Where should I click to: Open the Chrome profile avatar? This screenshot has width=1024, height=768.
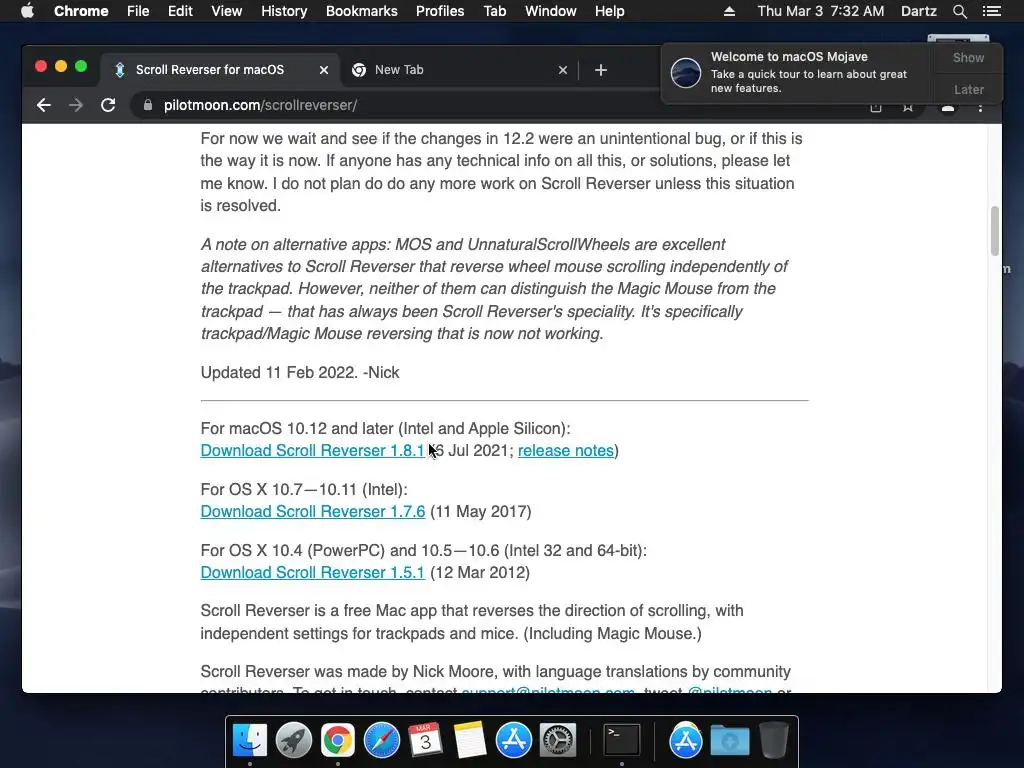click(x=948, y=108)
